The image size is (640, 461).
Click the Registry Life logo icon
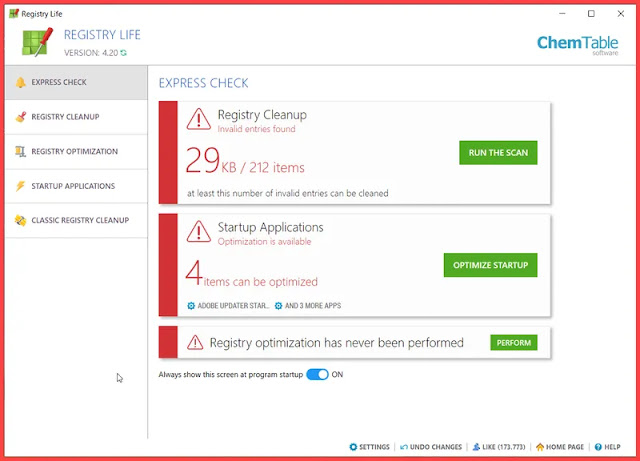(x=38, y=42)
